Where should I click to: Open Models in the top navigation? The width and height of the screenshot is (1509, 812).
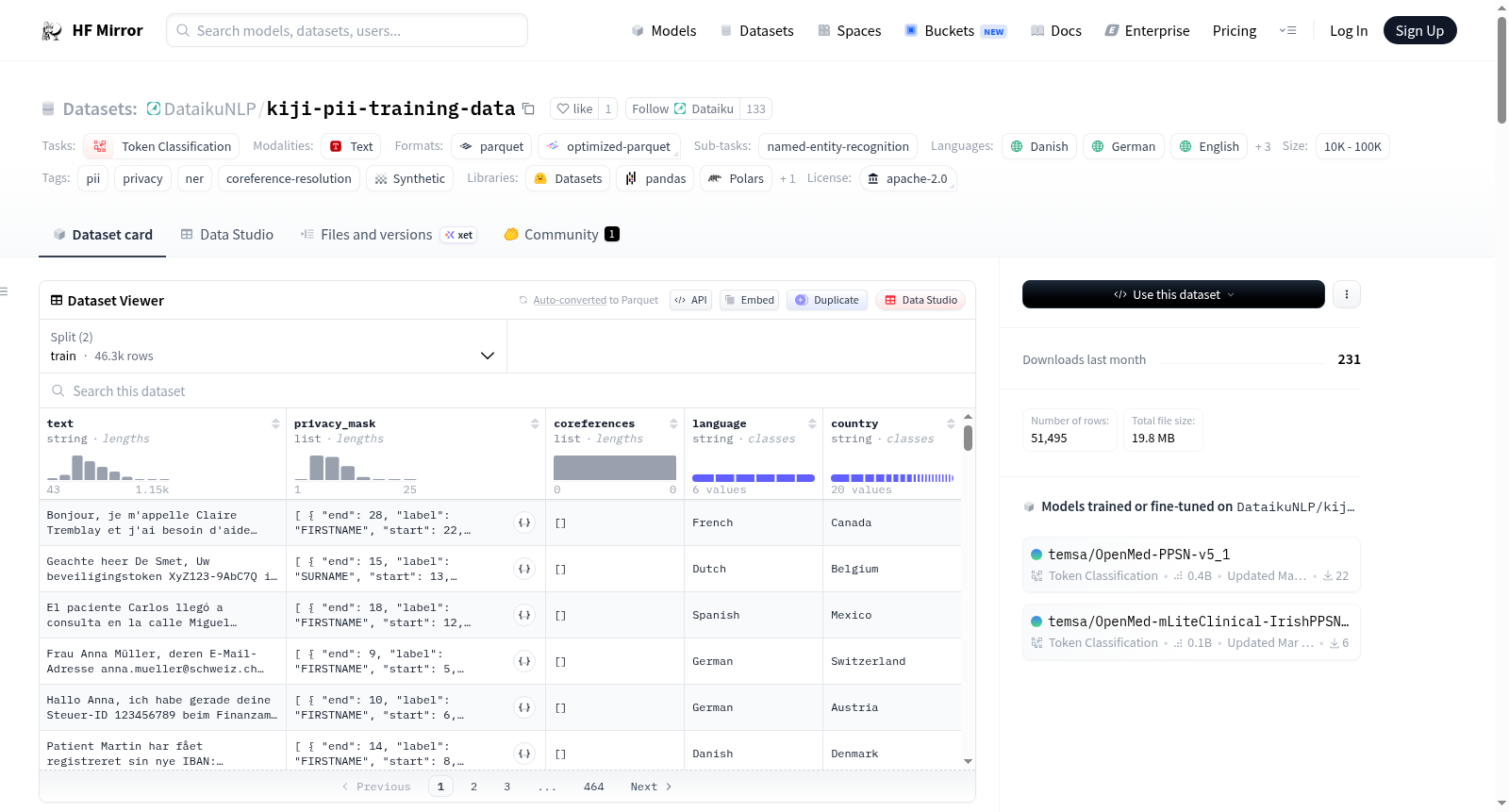coord(664,31)
